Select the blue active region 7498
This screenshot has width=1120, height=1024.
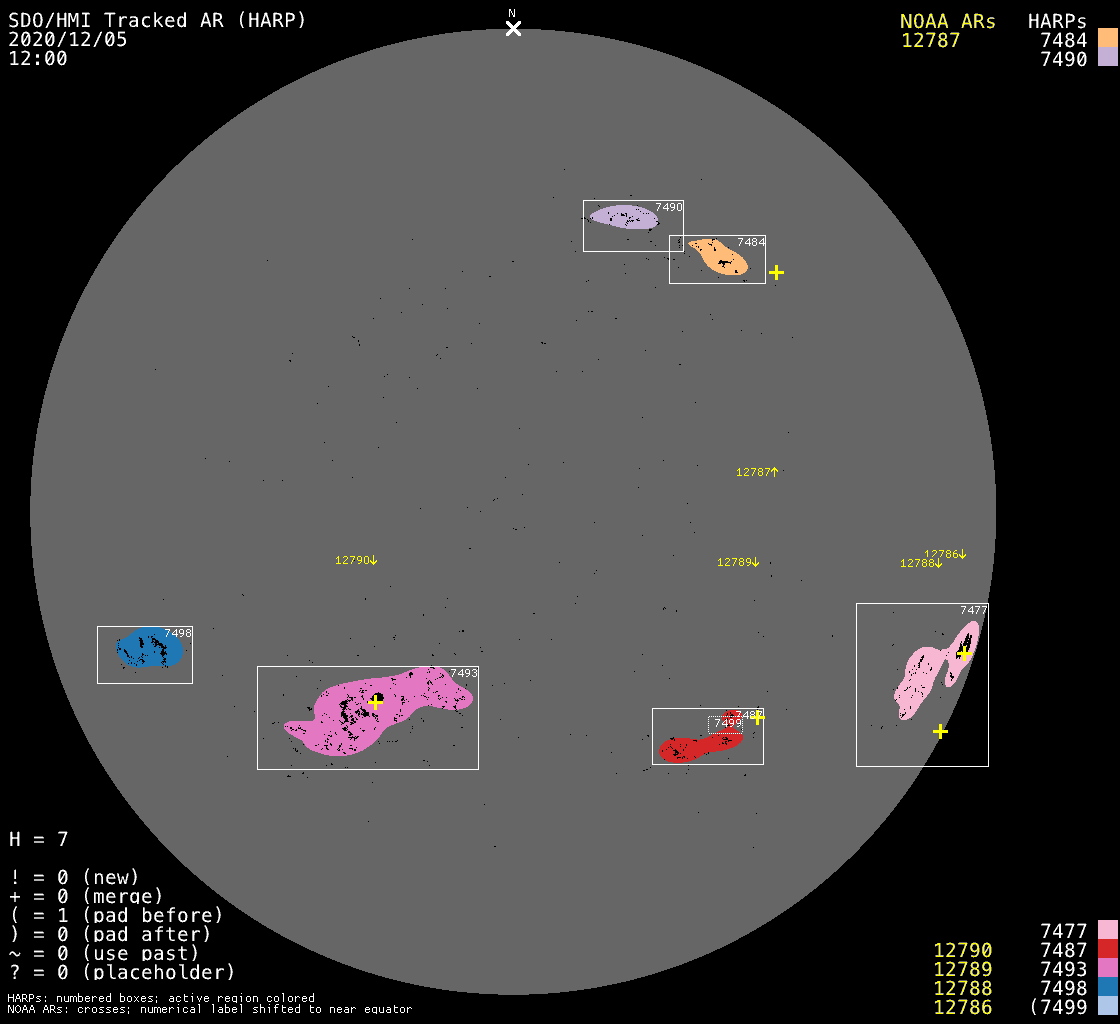(x=148, y=649)
